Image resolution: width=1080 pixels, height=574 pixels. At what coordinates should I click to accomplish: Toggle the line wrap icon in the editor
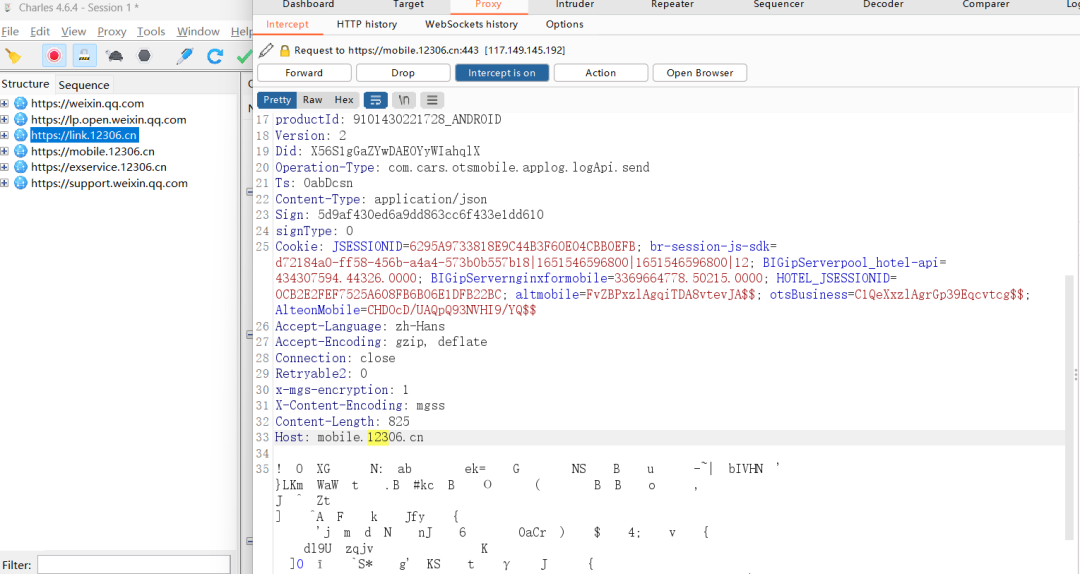click(x=375, y=100)
